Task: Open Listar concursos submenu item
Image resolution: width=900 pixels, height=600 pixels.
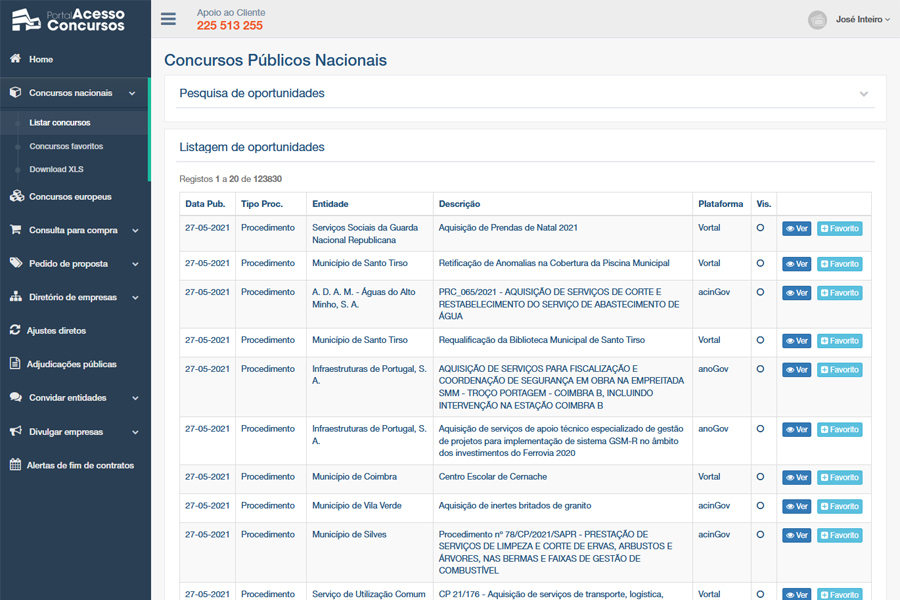Action: tap(60, 122)
